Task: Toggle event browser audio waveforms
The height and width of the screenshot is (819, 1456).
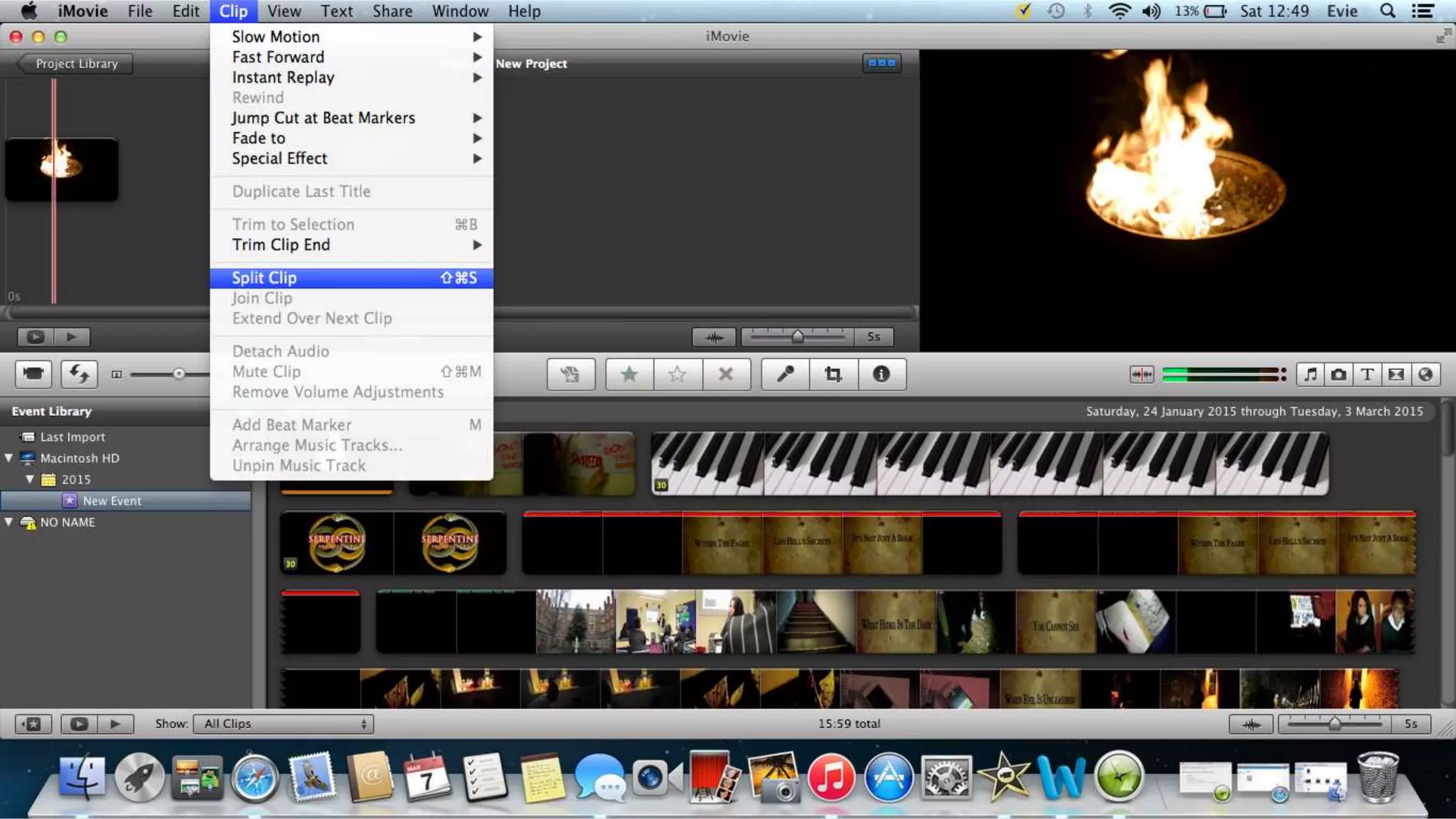Action: 1251,724
